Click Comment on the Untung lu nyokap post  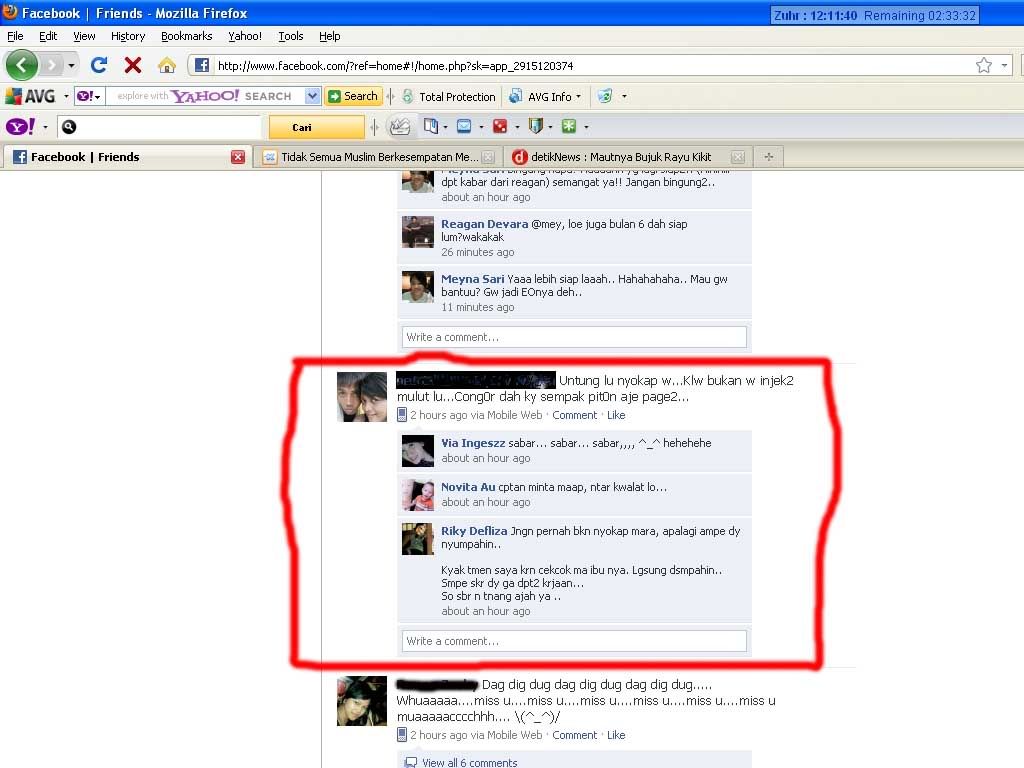[575, 415]
